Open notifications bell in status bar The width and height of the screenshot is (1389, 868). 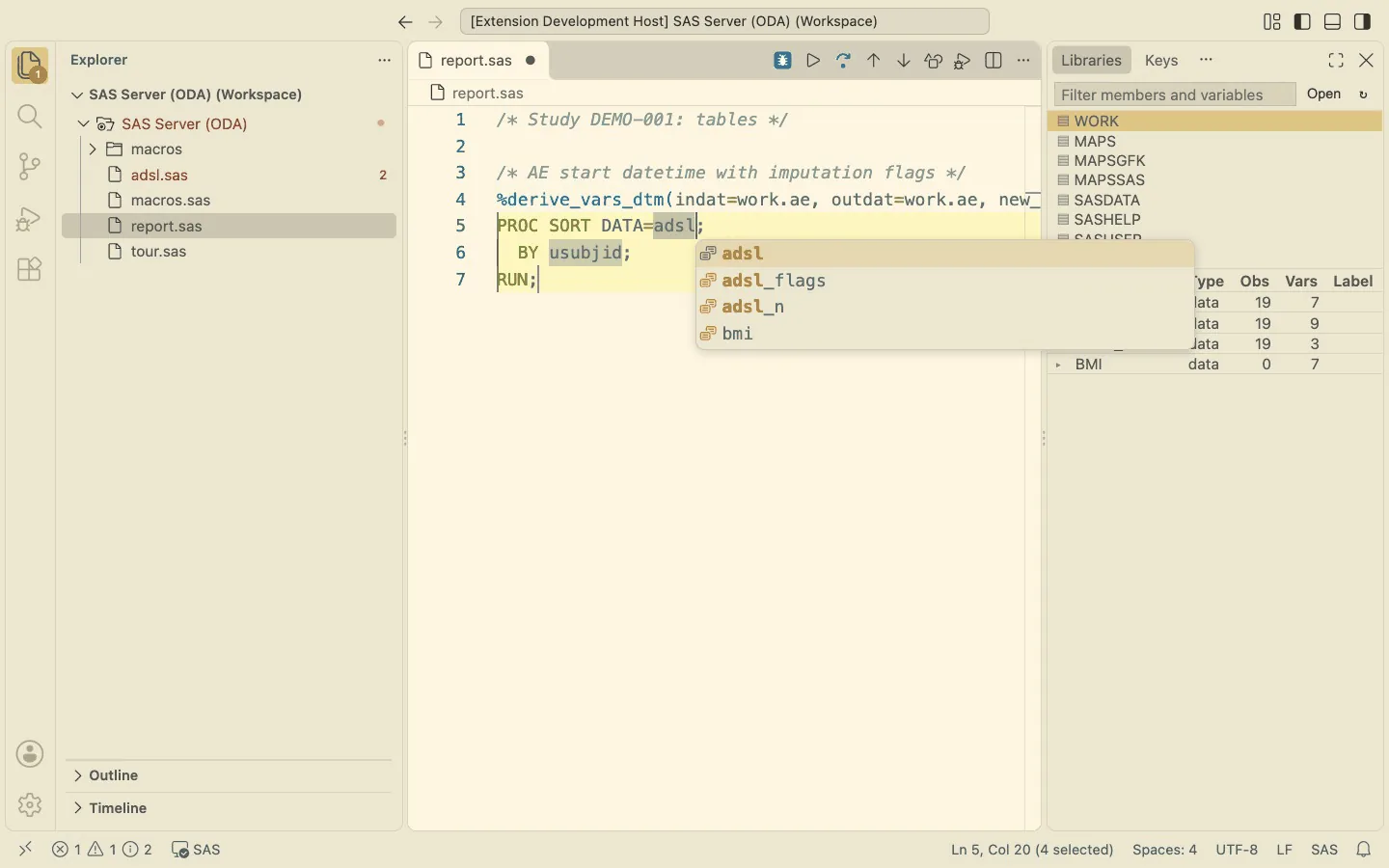1365,850
